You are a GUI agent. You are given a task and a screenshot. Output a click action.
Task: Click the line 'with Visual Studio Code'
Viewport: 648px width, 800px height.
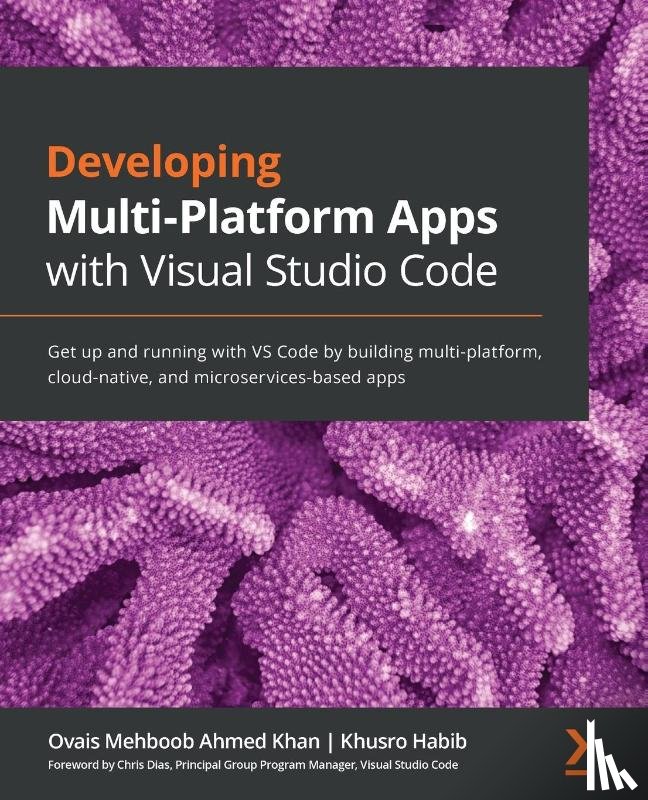tap(272, 269)
